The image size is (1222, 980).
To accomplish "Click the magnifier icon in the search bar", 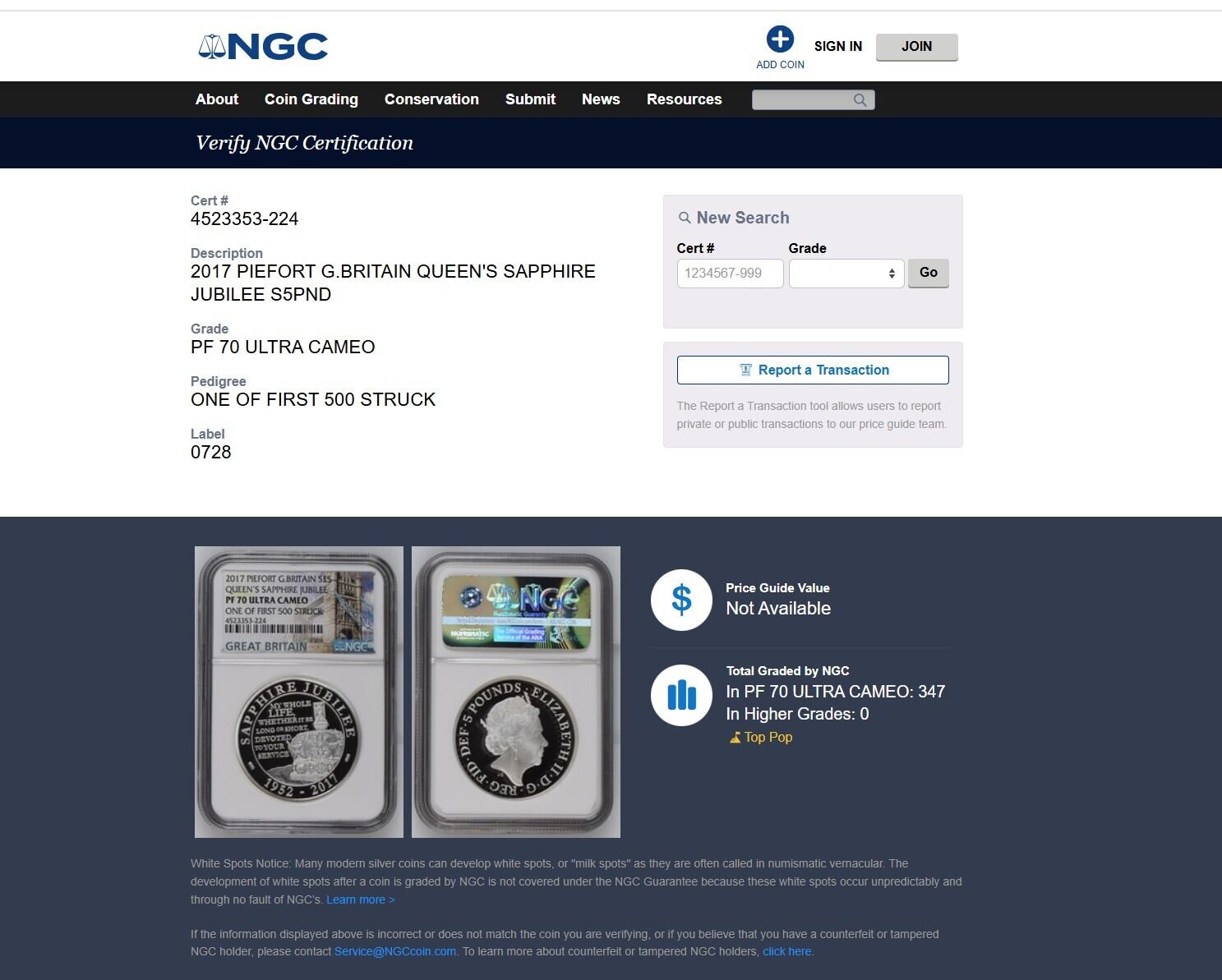I will [x=860, y=100].
